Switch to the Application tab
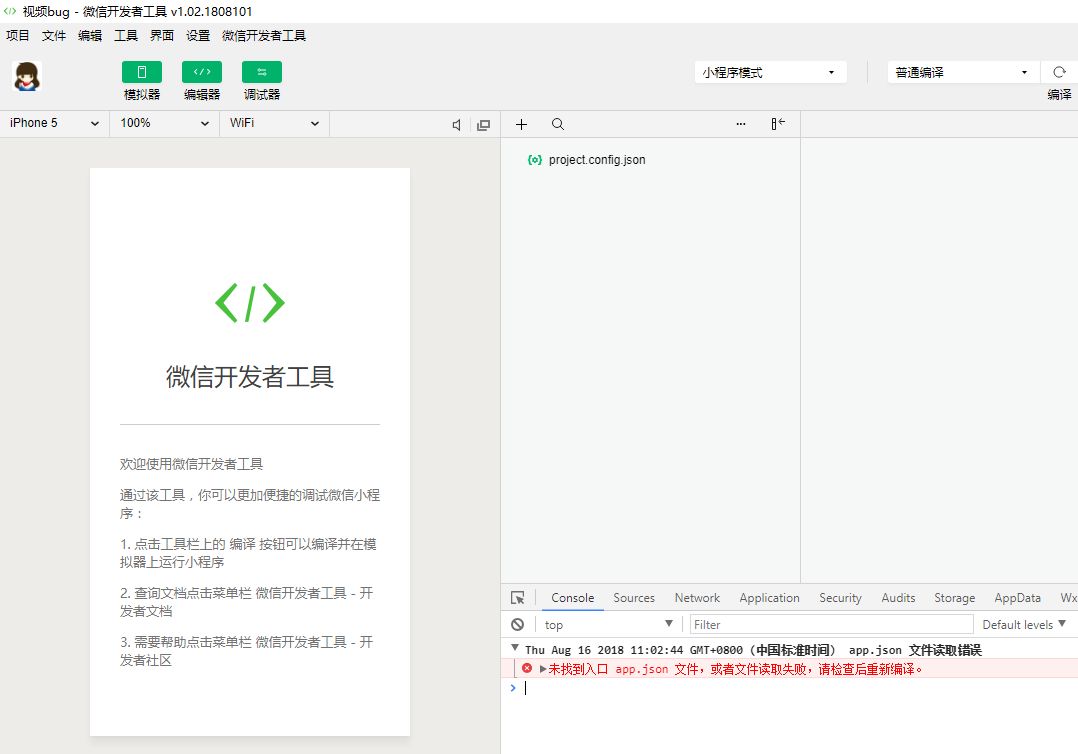 click(x=769, y=598)
